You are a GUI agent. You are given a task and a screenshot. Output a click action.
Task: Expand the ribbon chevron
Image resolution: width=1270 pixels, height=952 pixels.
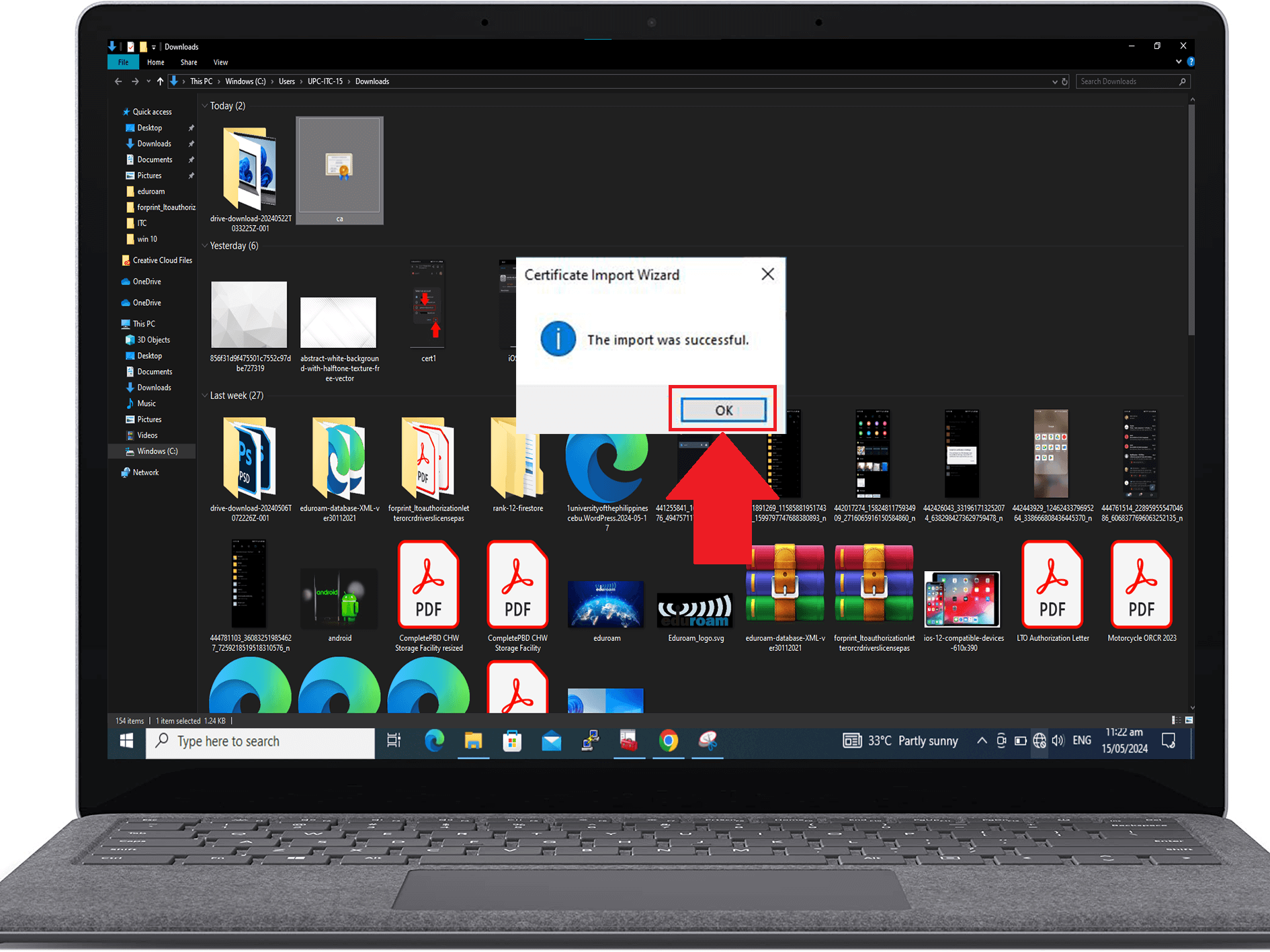(1179, 62)
